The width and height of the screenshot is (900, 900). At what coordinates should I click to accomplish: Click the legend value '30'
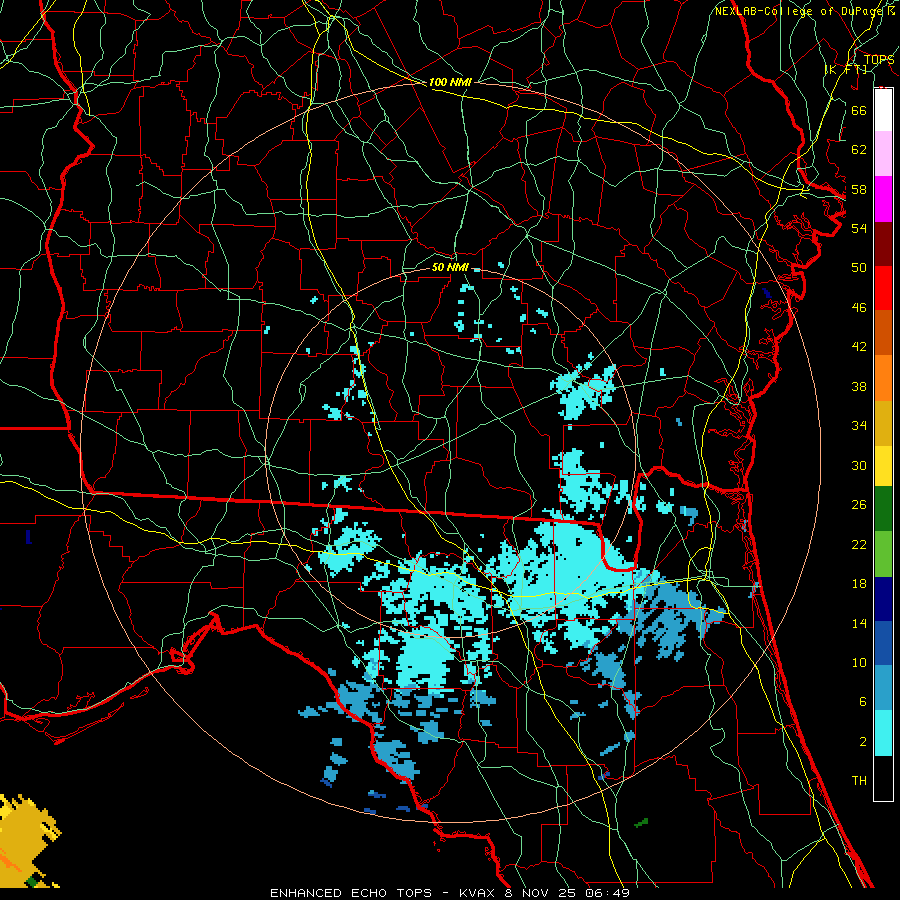click(859, 465)
